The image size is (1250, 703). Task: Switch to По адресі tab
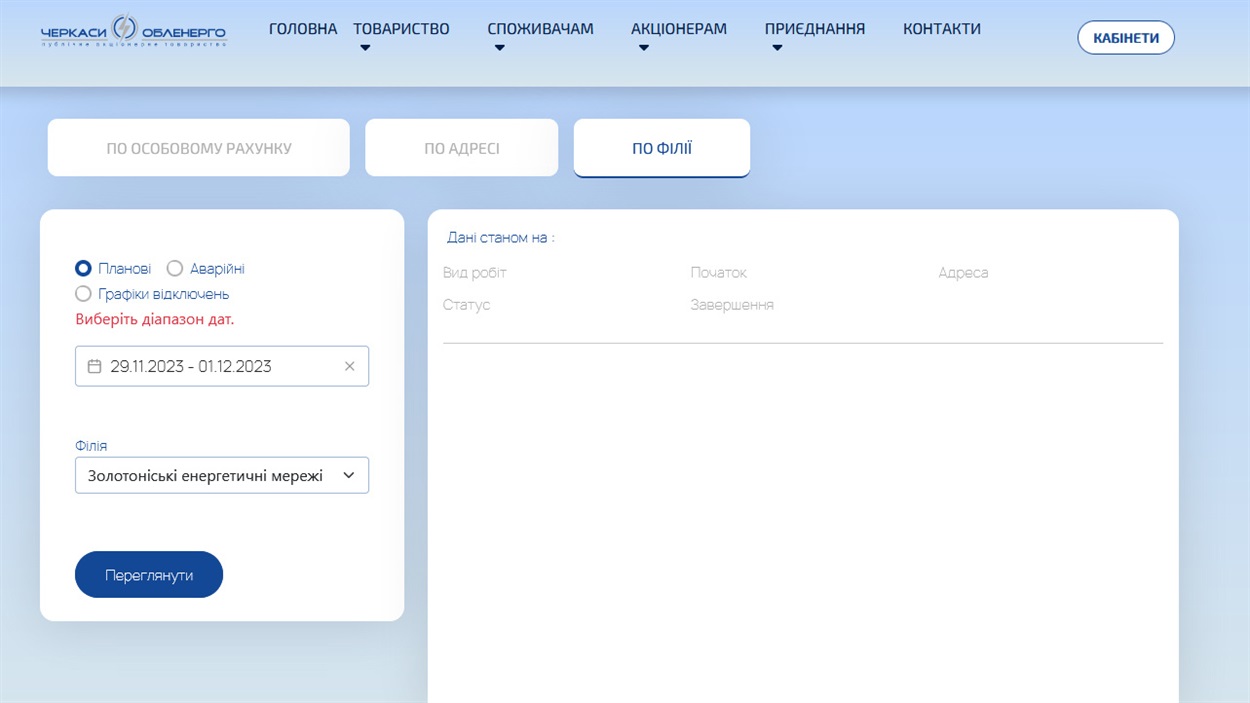[x=461, y=148]
